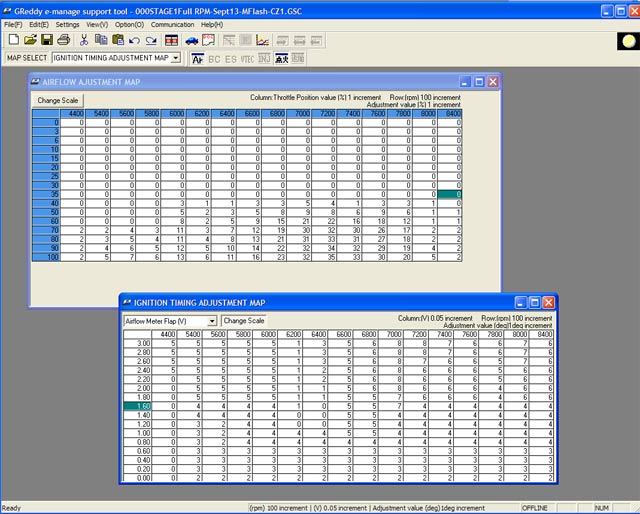This screenshot has width=640, height=514.
Task: Select the Cut scissors icon
Action: 84,40
